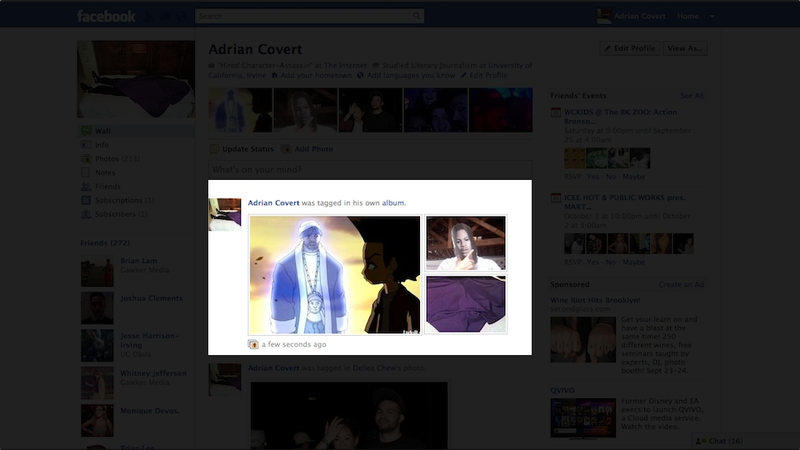Open account dropdown arrow in header
Viewport: 800px width, 450px height.
[712, 16]
